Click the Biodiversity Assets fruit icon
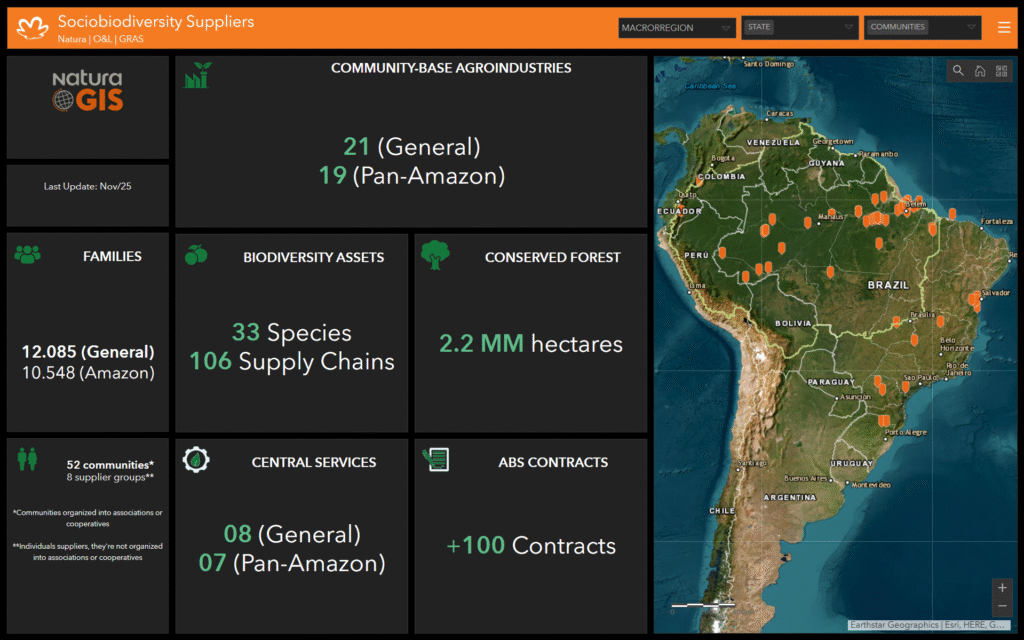 point(196,255)
